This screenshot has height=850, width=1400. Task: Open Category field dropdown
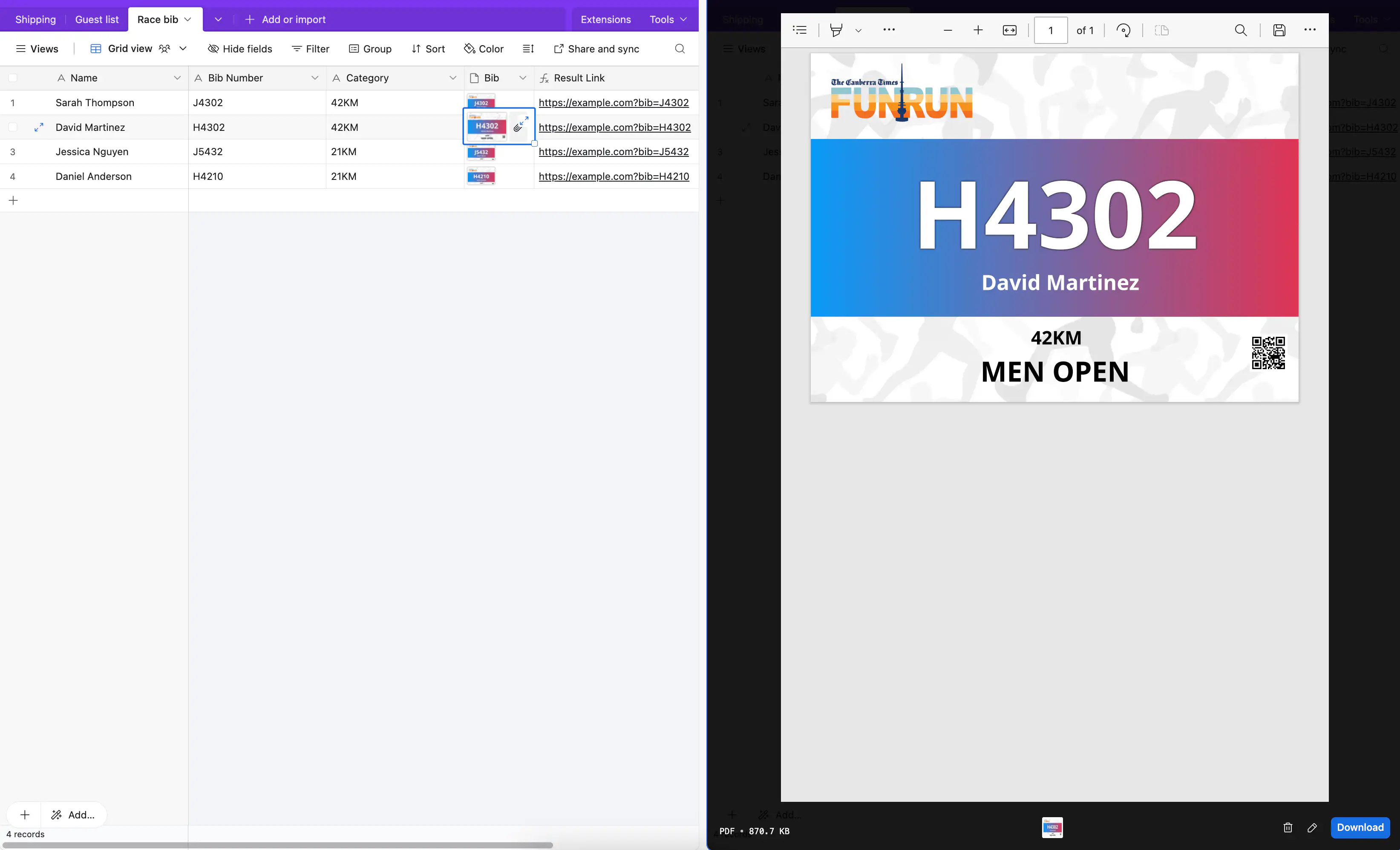click(452, 78)
